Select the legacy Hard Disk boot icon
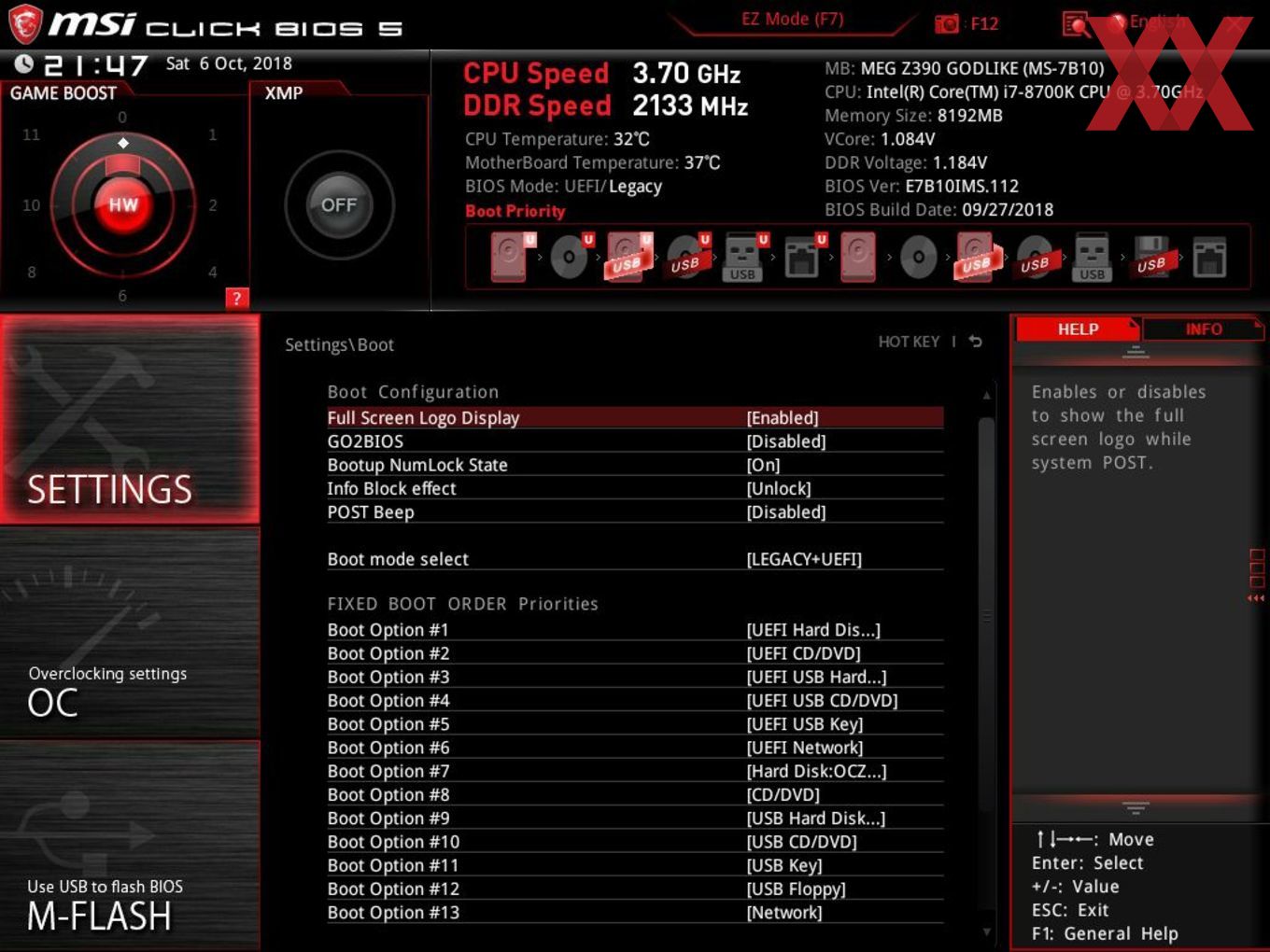This screenshot has width=1270, height=952. [x=858, y=257]
